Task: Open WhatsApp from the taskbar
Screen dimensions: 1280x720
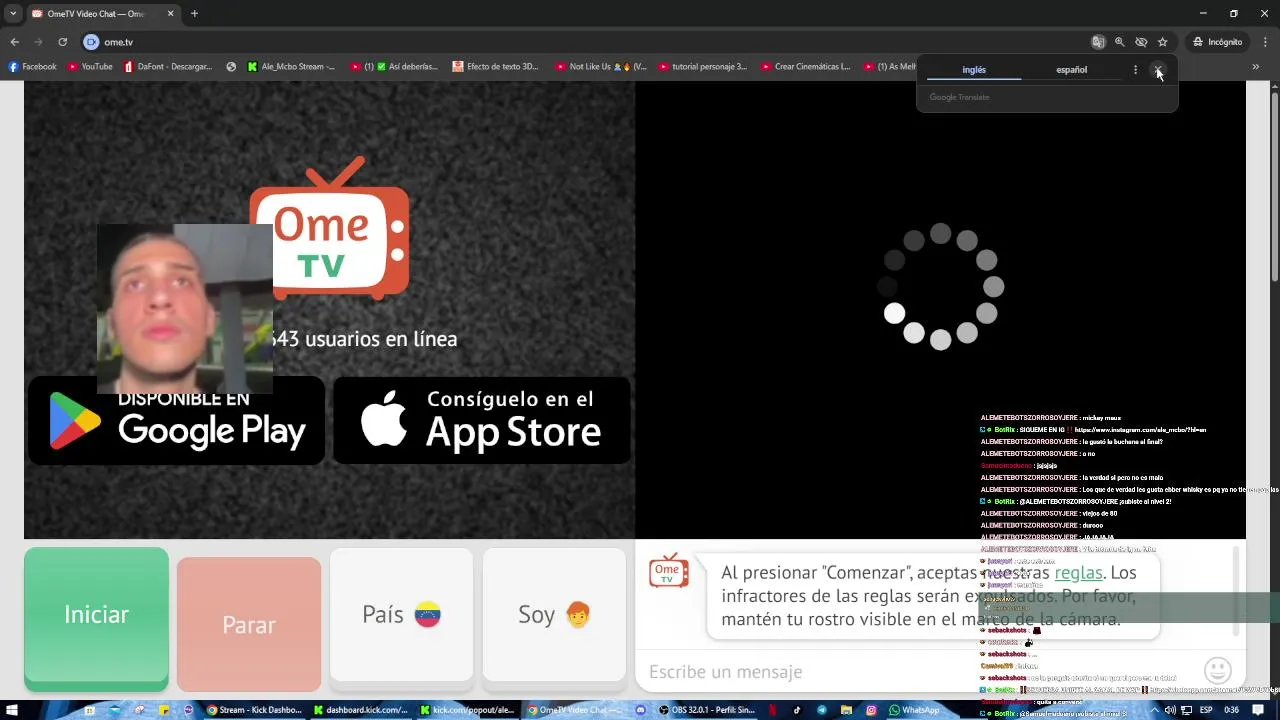Action: pos(915,710)
